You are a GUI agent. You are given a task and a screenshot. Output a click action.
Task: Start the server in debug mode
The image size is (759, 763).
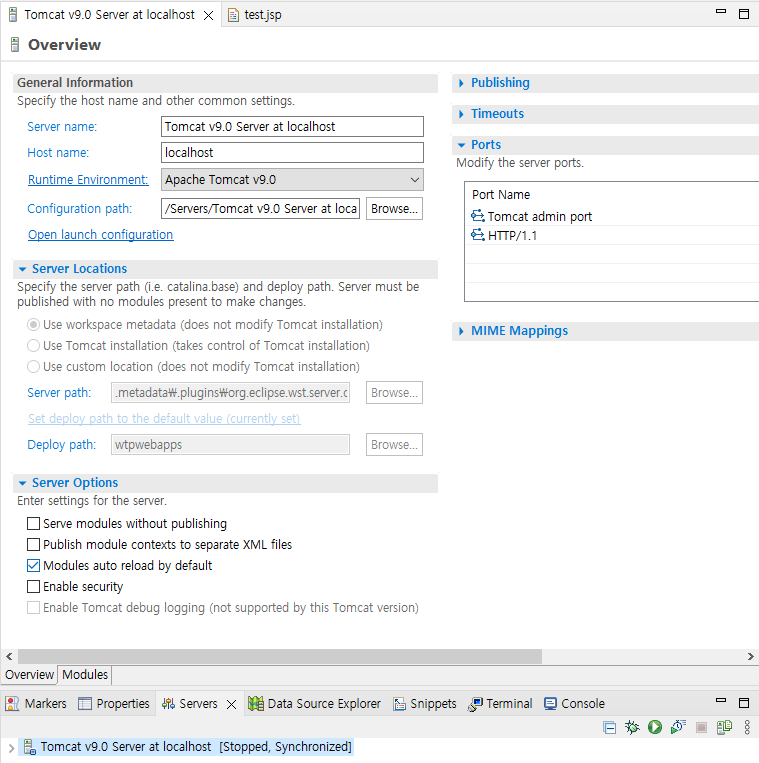tap(632, 727)
